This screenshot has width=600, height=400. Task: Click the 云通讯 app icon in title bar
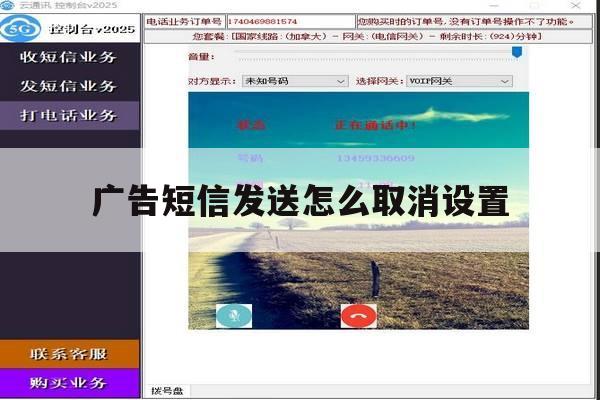pos(8,5)
